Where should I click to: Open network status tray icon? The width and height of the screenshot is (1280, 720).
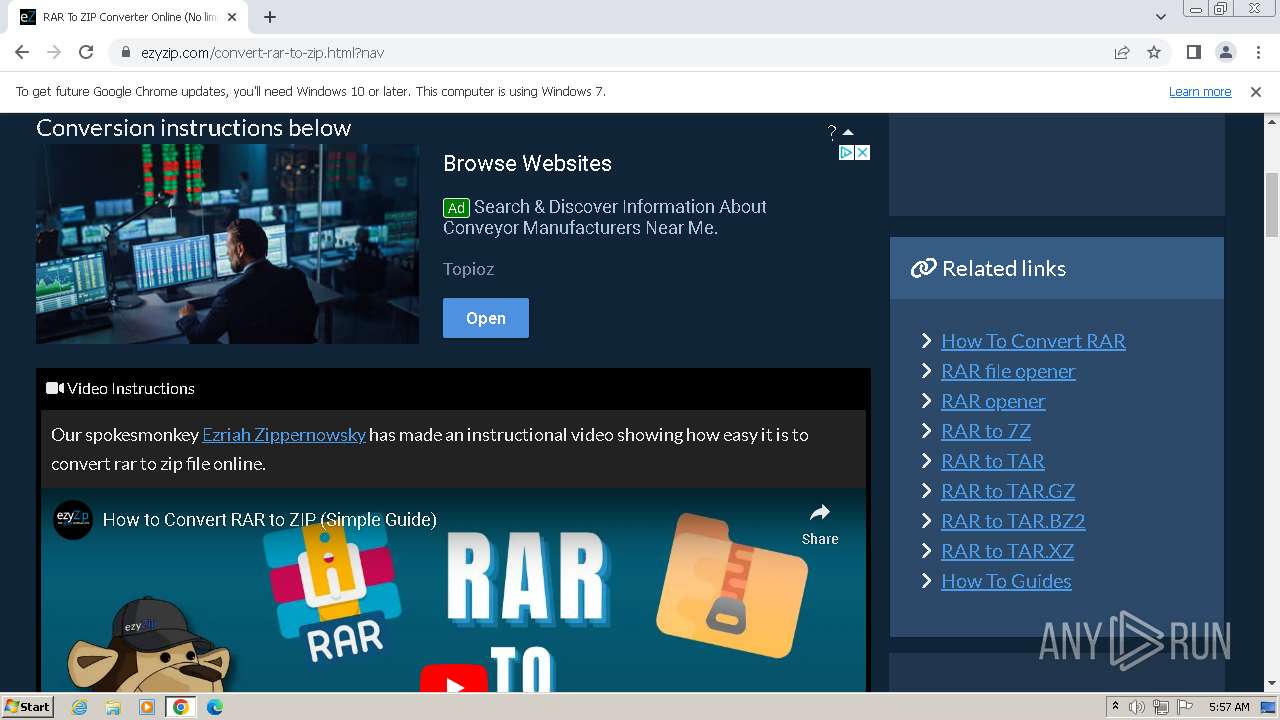click(1160, 707)
